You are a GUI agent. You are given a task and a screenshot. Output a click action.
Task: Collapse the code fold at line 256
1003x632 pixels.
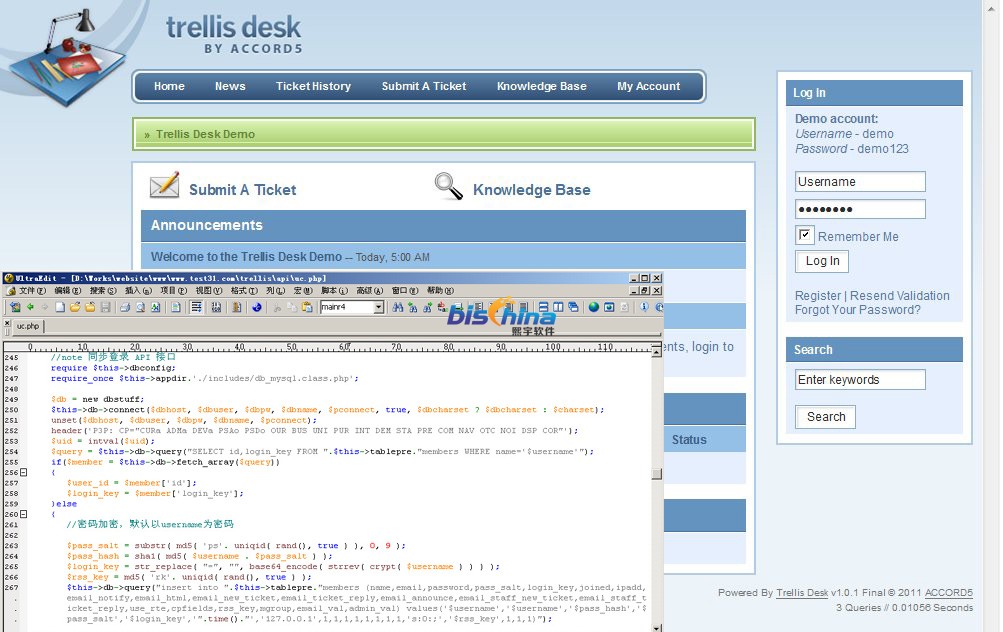coord(24,473)
